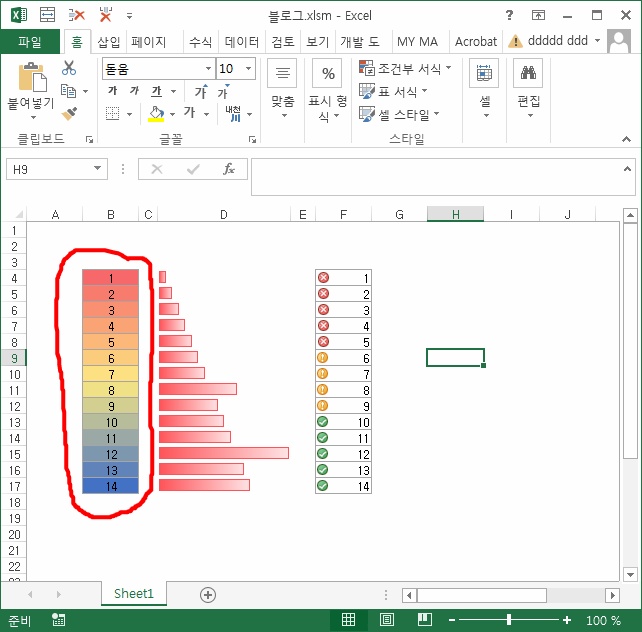Viewport: 642px width, 632px height.
Task: Select cell F13 with green check 10
Action: 343,422
